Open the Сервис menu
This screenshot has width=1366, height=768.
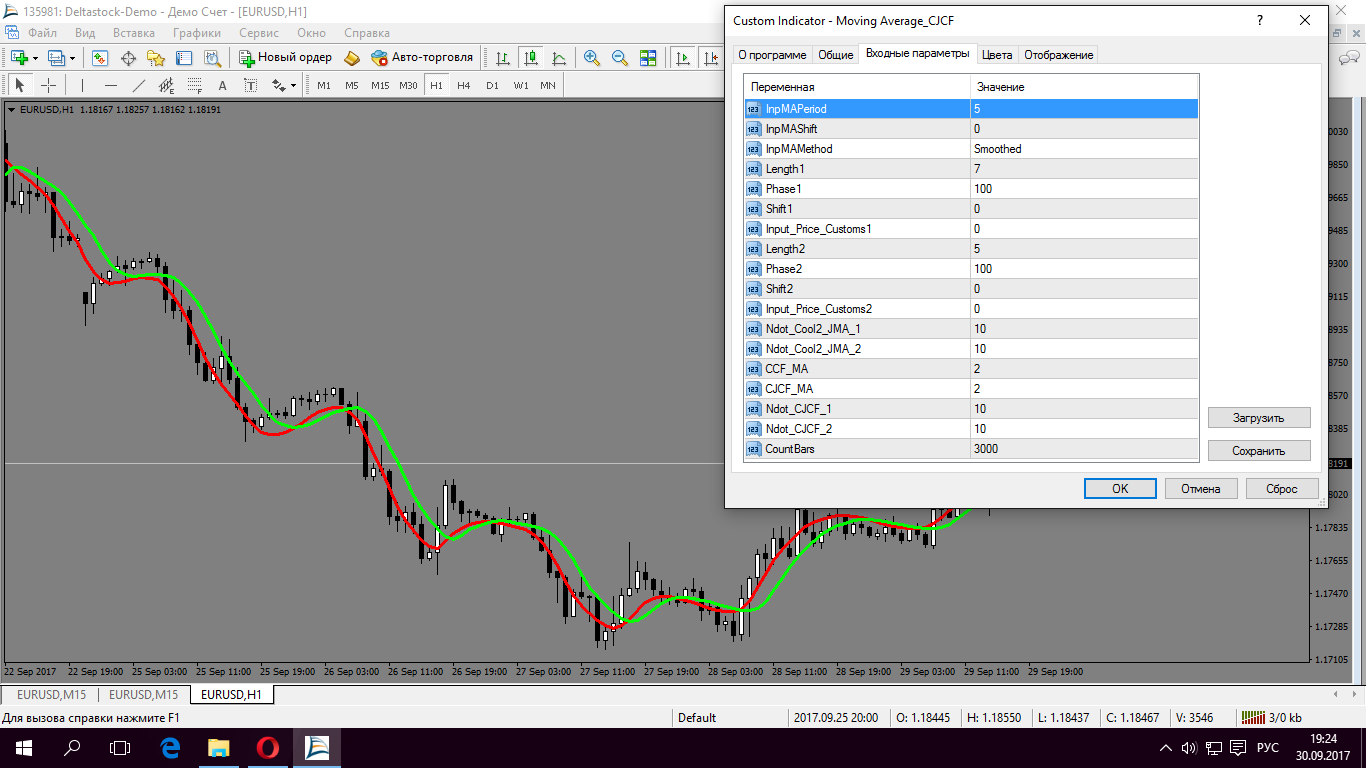[259, 33]
